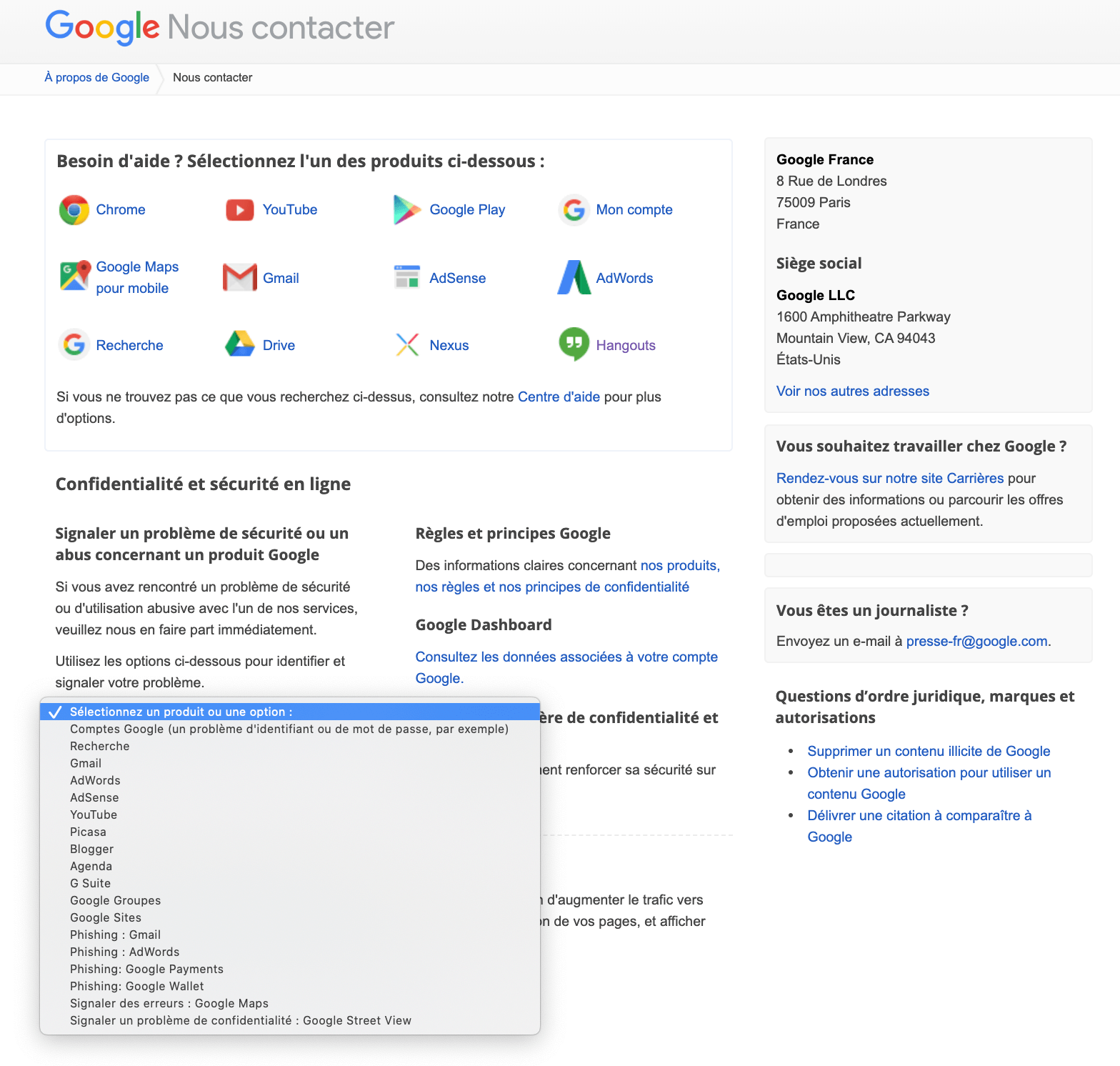Click the Google Drive icon

pyautogui.click(x=240, y=345)
